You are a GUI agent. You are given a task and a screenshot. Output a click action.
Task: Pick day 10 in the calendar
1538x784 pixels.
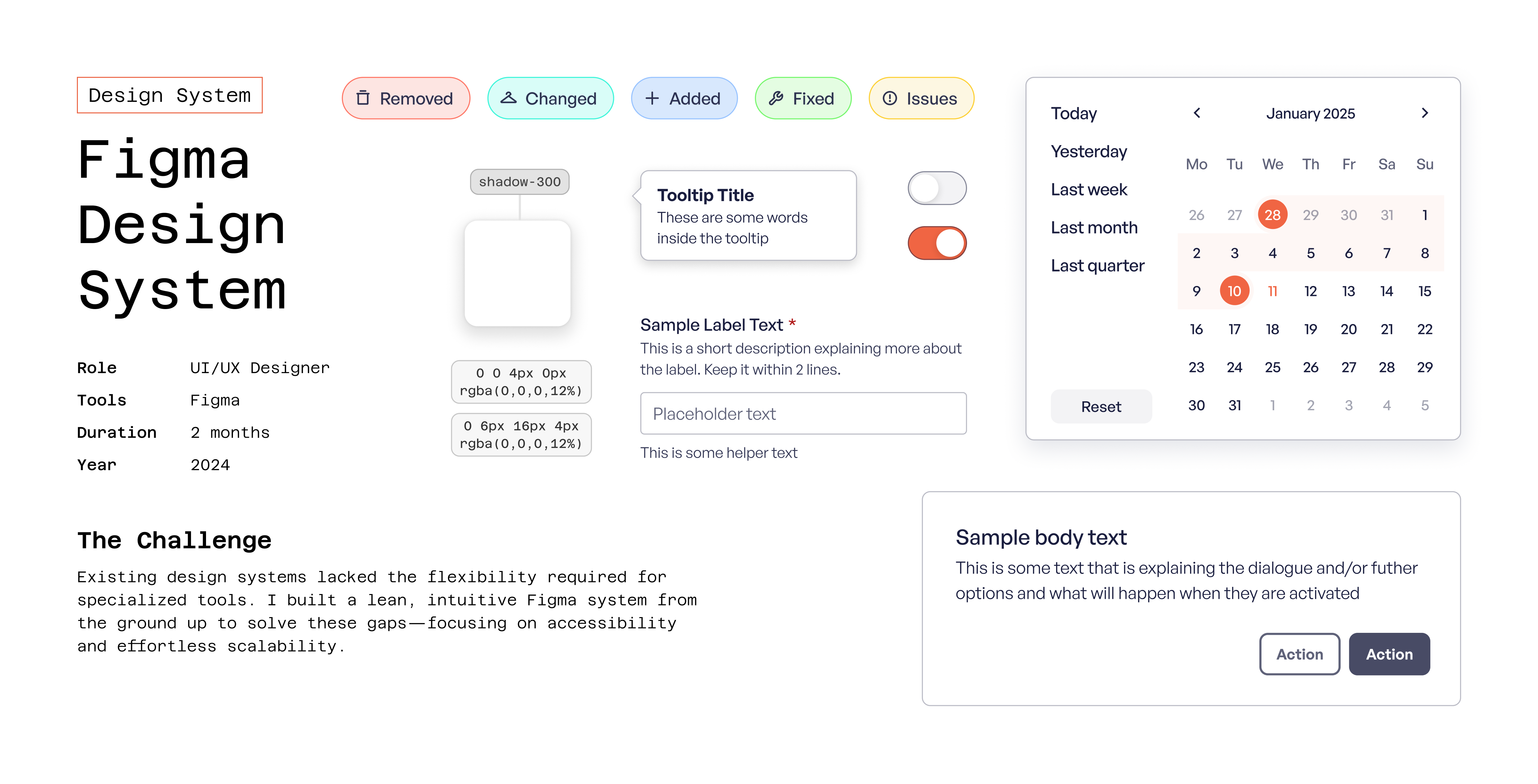pos(1234,291)
